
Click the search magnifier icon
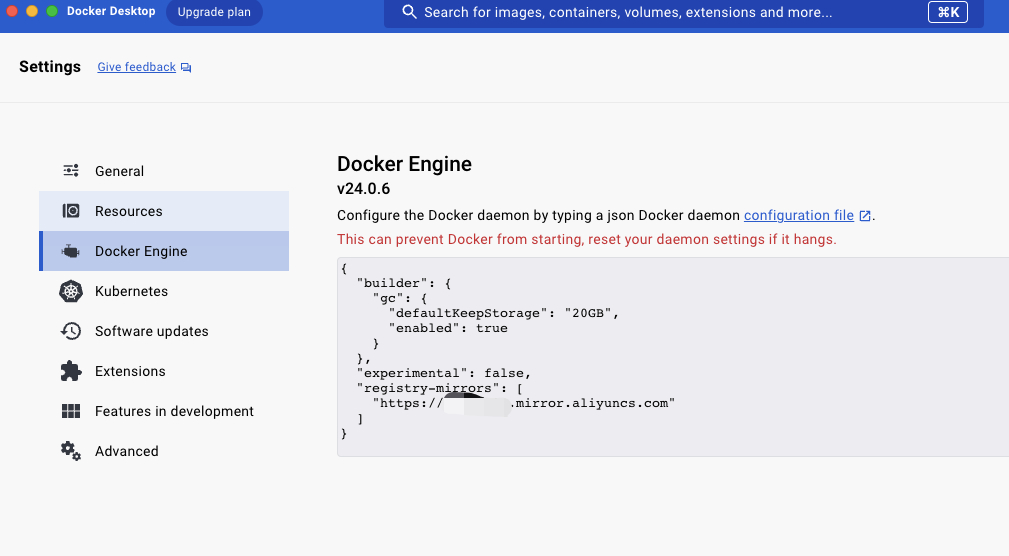point(409,12)
